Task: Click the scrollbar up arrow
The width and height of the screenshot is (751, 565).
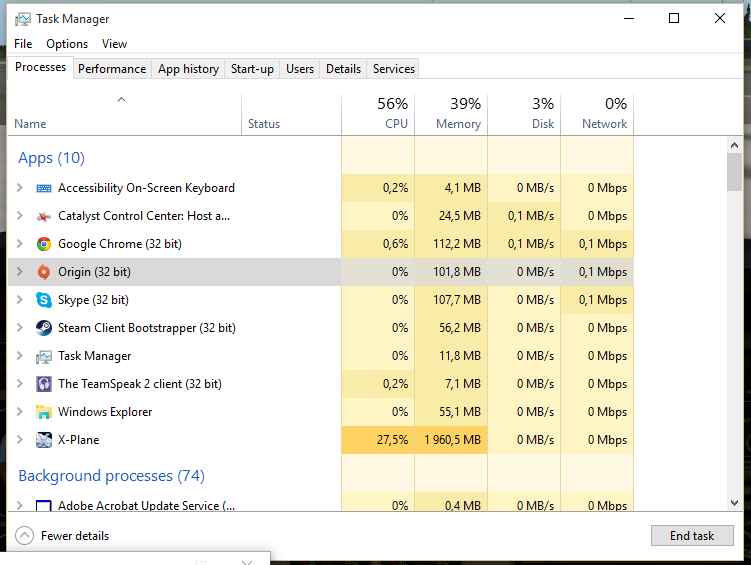Action: [734, 145]
